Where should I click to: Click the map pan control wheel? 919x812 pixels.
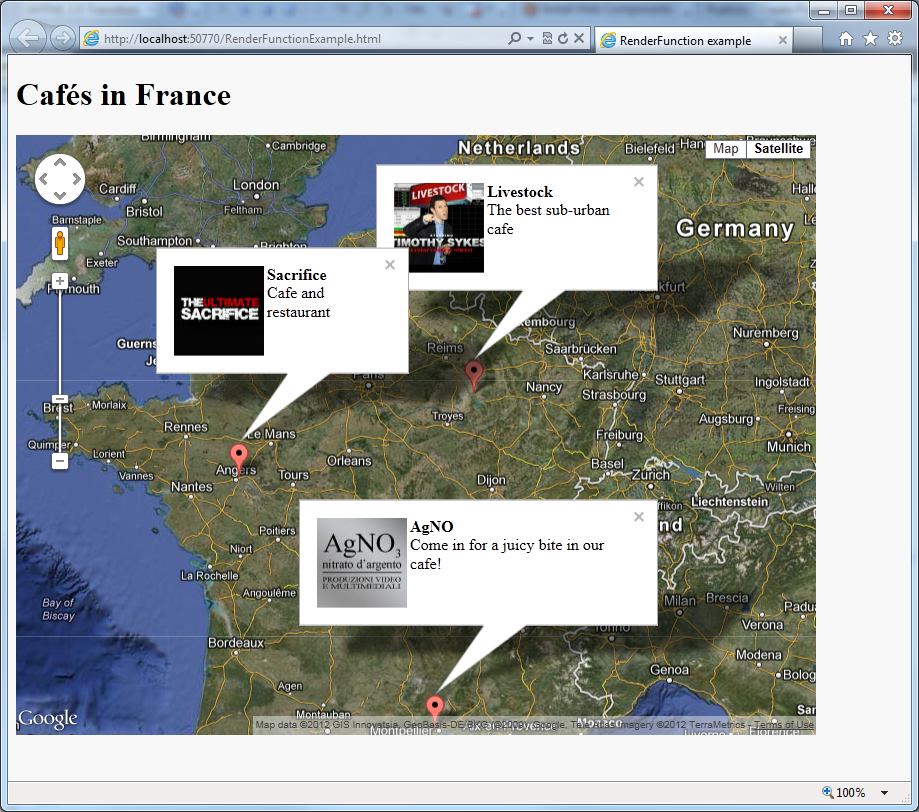pos(60,179)
